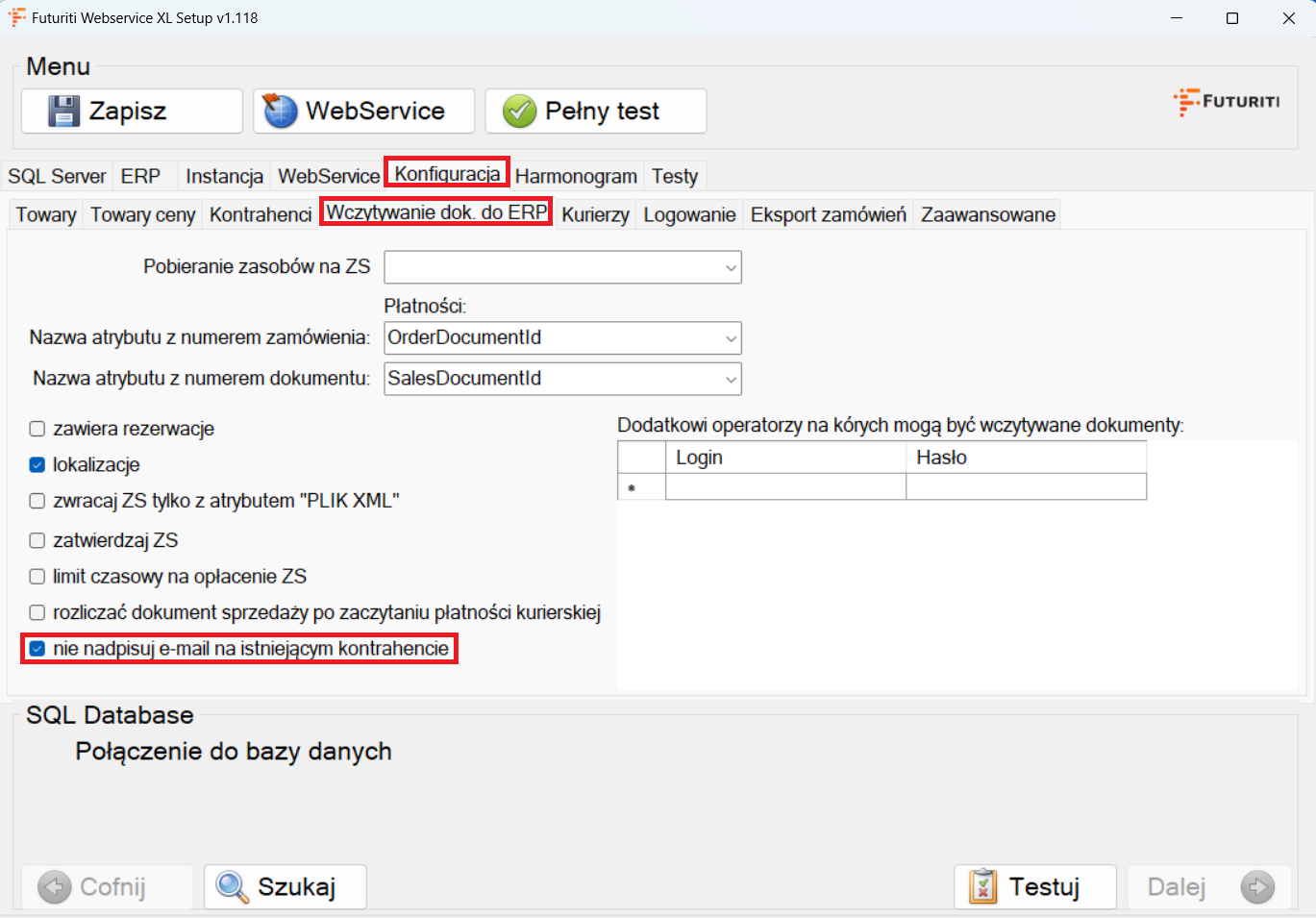The width and height of the screenshot is (1316, 918).
Task: Open the Kurierzy sub-tab
Action: pyautogui.click(x=595, y=215)
